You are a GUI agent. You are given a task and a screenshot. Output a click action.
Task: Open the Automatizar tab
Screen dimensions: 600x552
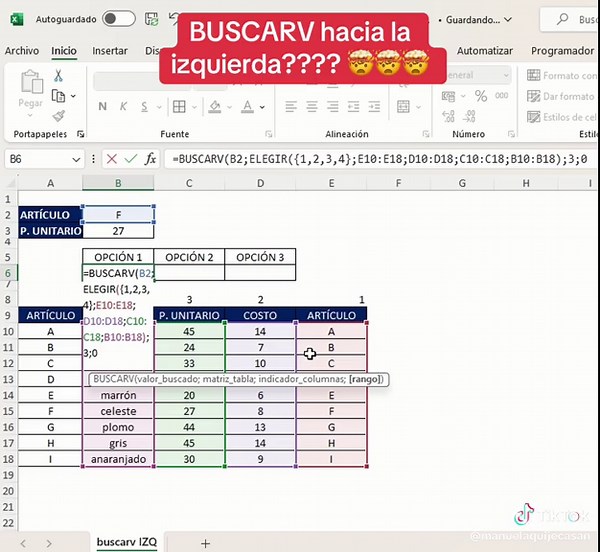coord(484,50)
